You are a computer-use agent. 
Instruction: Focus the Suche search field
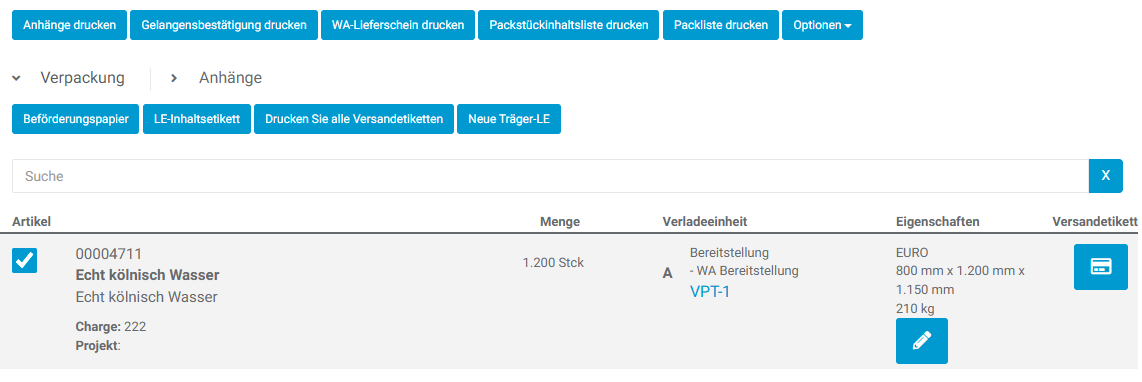coord(550,176)
